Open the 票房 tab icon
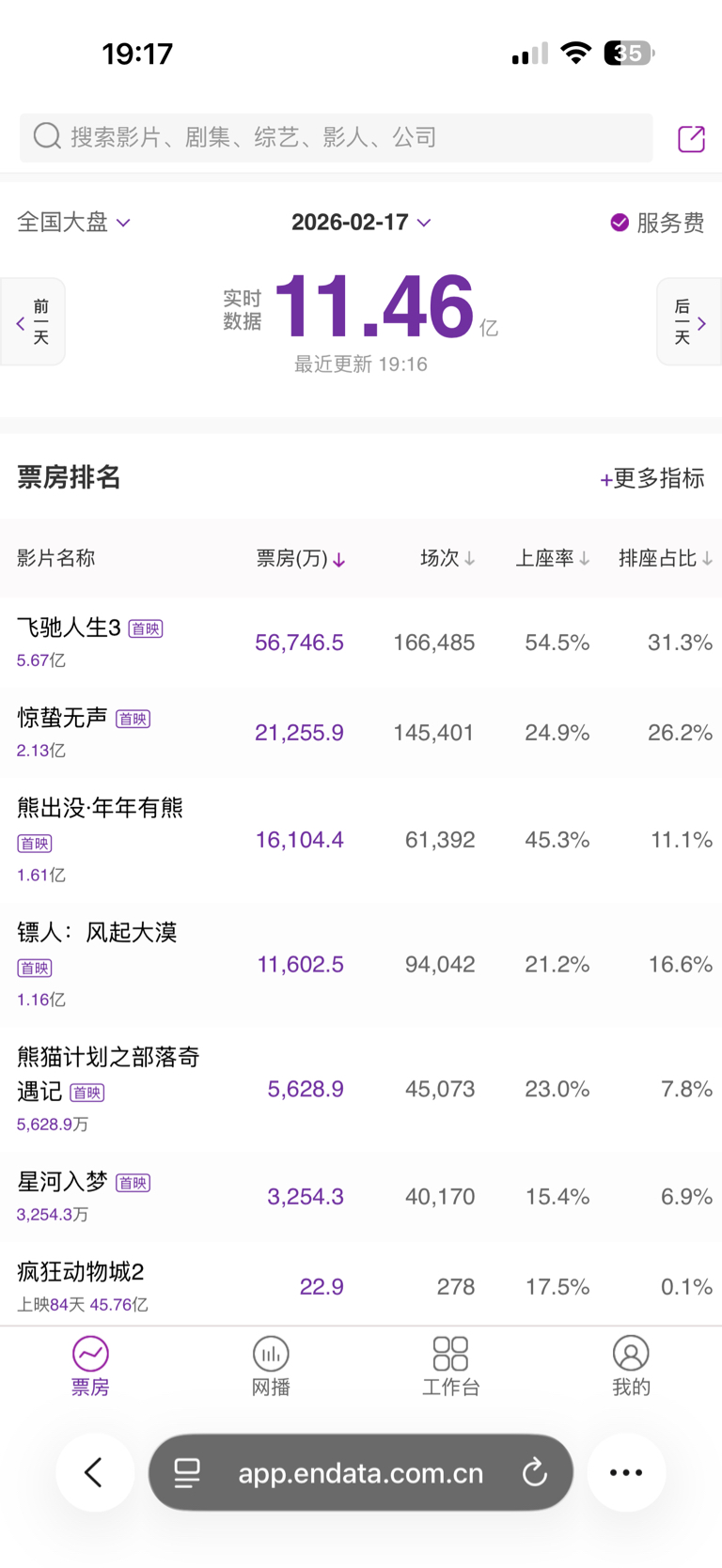This screenshot has width=722, height=1568. pyautogui.click(x=90, y=1354)
